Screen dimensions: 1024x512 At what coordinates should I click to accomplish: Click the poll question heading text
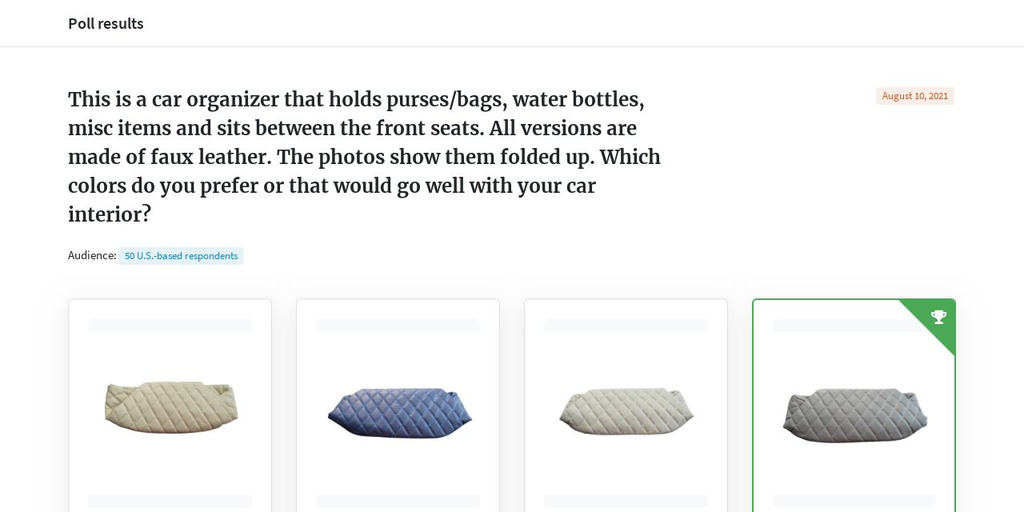pos(364,157)
